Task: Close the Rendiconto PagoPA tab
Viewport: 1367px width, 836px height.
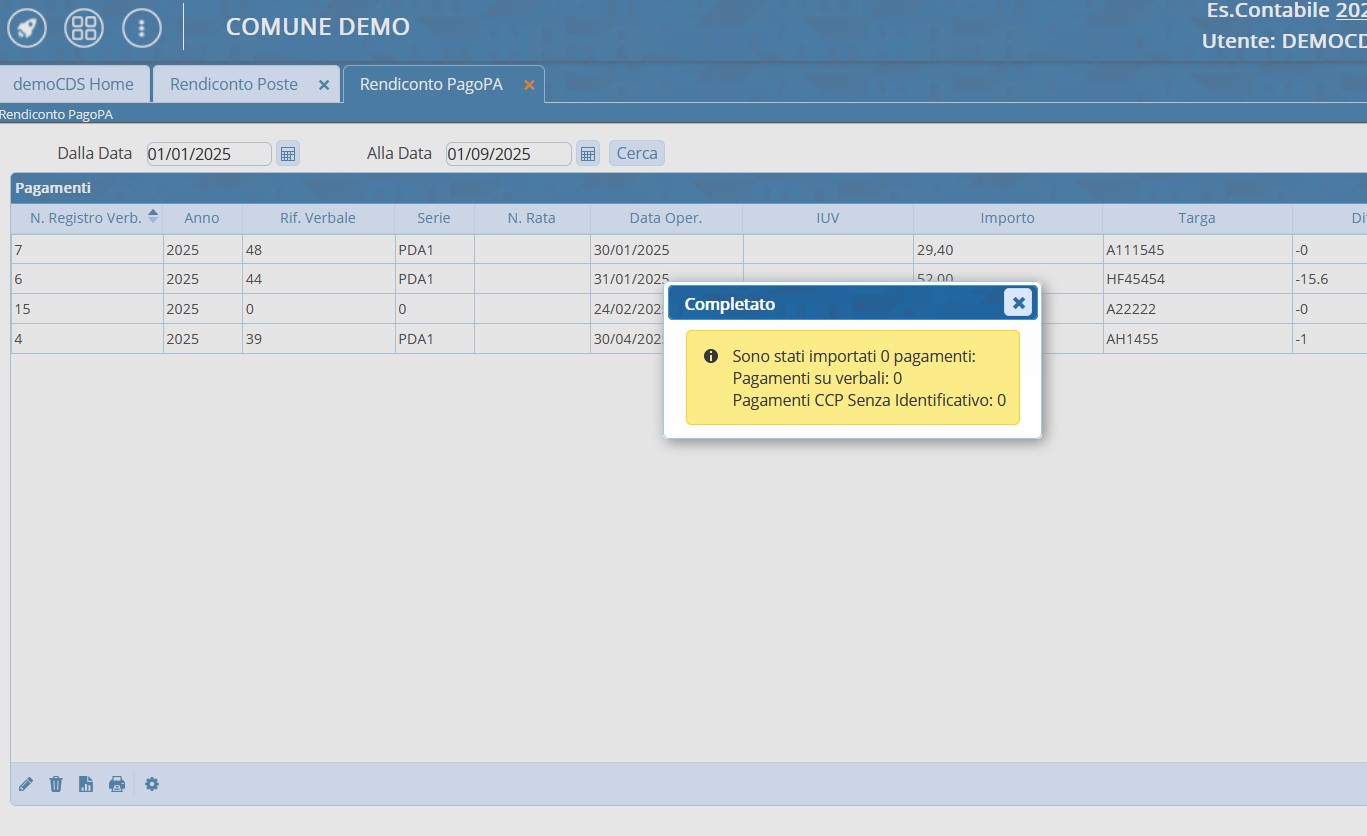Action: point(529,85)
